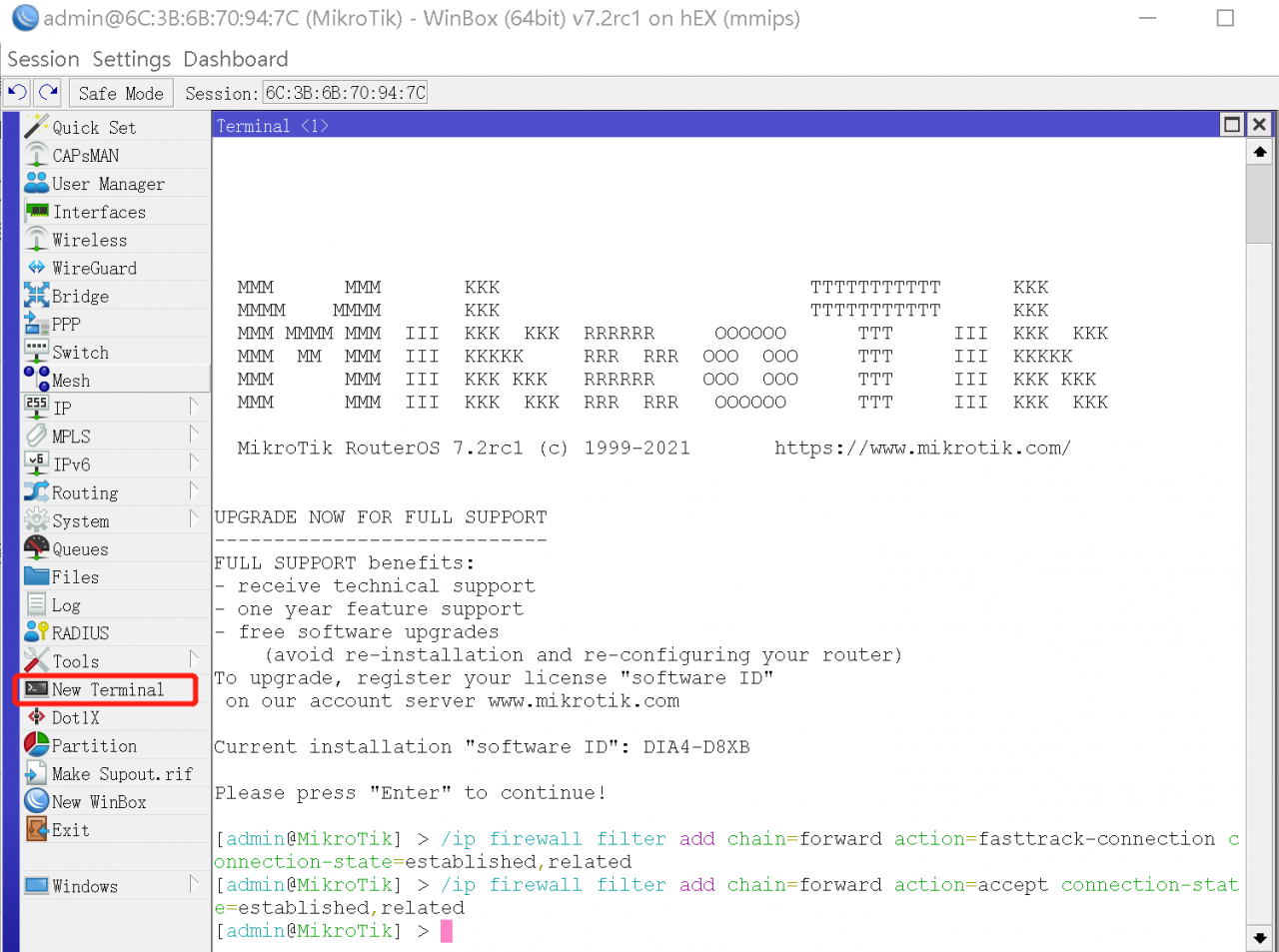Click the Session address input field
Screen dimensions: 1279x952
click(344, 92)
